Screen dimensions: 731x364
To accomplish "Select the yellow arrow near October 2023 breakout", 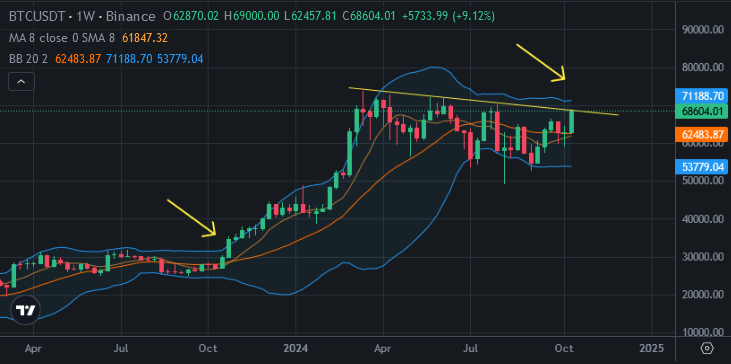I will (191, 218).
